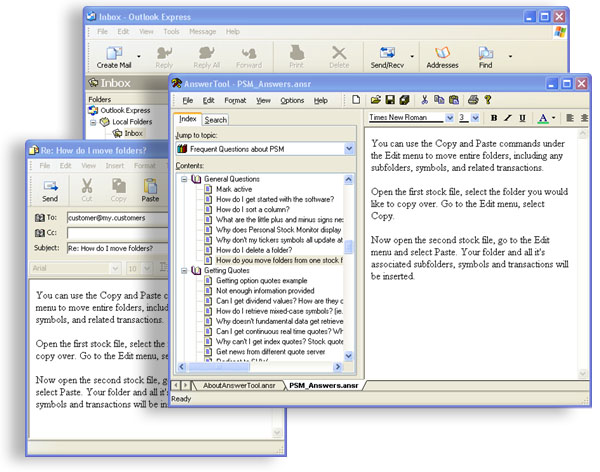This screenshot has height=472, width=600.
Task: Click Send/Recv in Outlook Express toolbar
Action: tap(387, 57)
